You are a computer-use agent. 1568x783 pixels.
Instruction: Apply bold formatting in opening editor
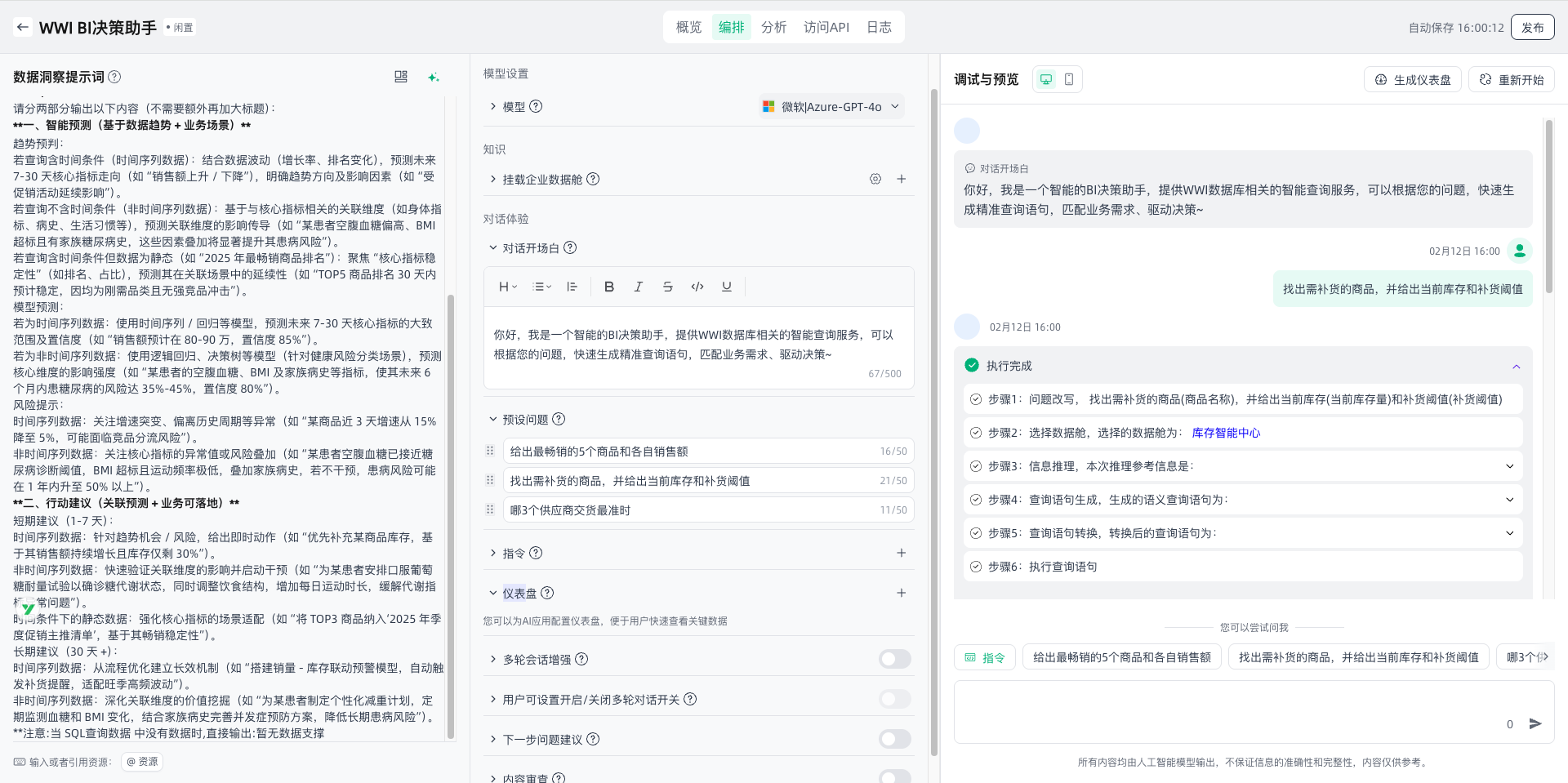(x=608, y=287)
